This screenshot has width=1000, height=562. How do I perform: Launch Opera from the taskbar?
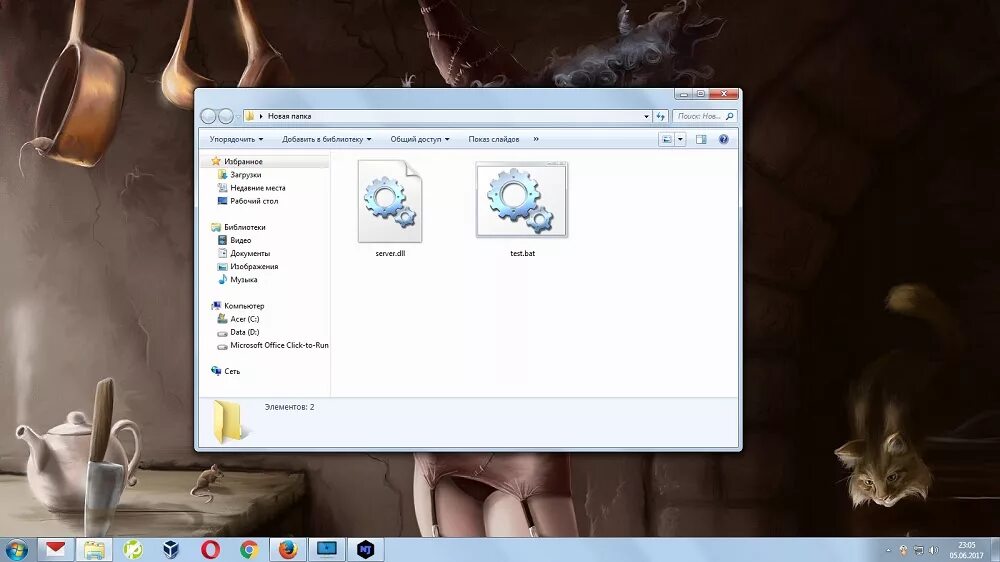(x=210, y=549)
